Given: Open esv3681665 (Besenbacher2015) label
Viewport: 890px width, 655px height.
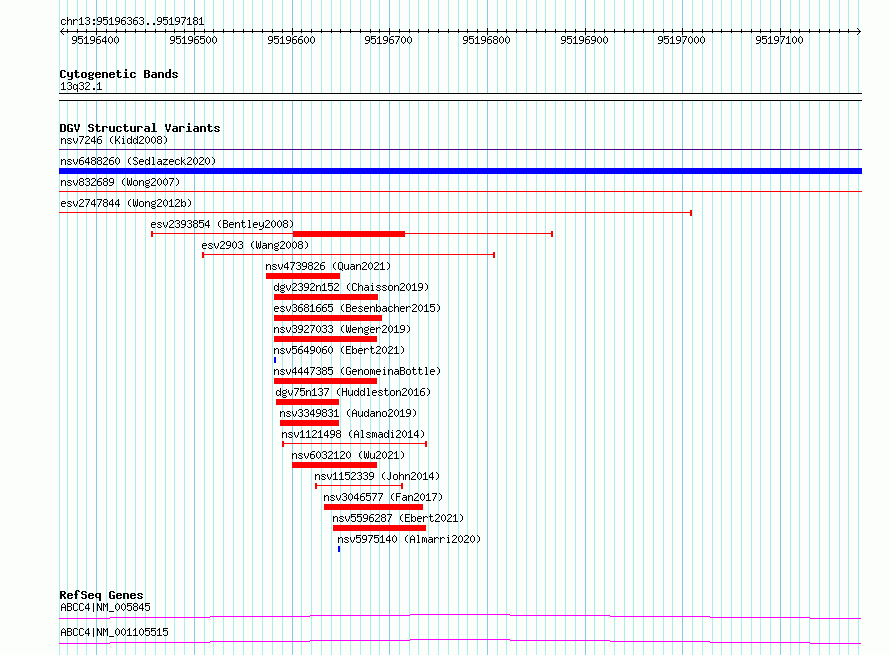Looking at the screenshot, I should (357, 308).
